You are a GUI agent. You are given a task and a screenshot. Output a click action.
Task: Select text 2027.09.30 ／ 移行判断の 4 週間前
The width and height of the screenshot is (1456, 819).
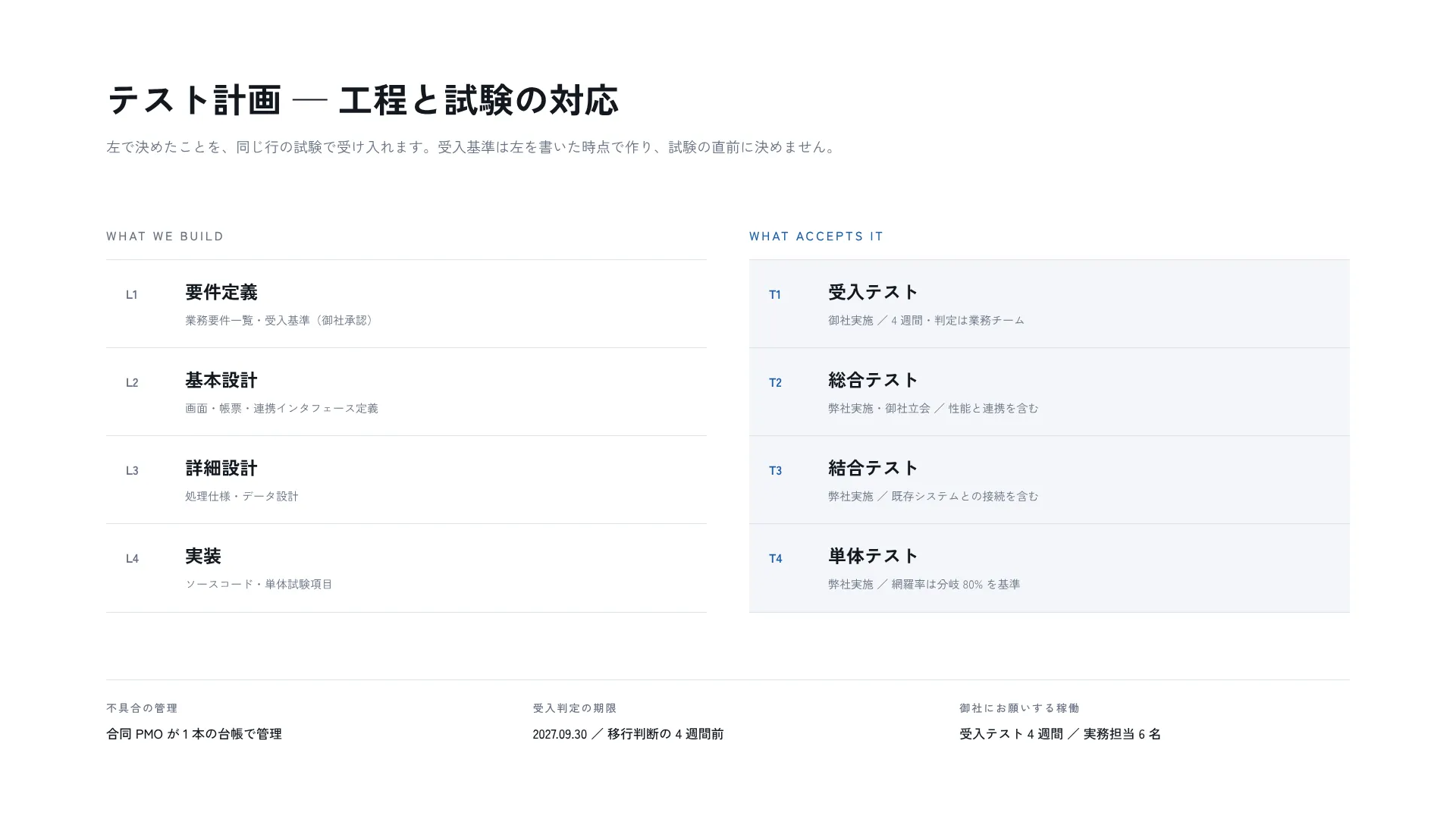pos(628,734)
